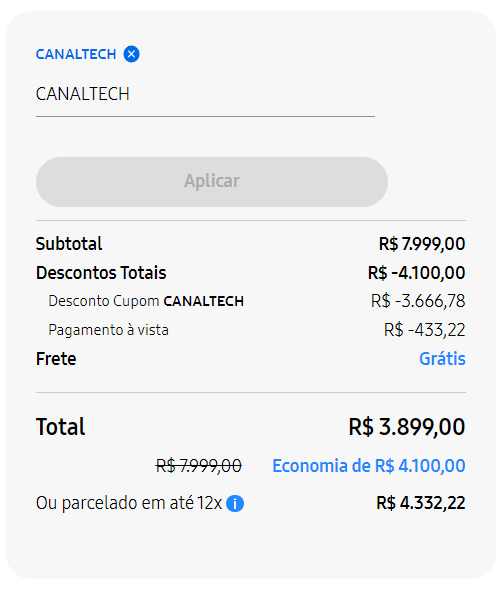Click the Ou parcelado em até 12x text
Image resolution: width=504 pixels, height=591 pixels.
(129, 503)
